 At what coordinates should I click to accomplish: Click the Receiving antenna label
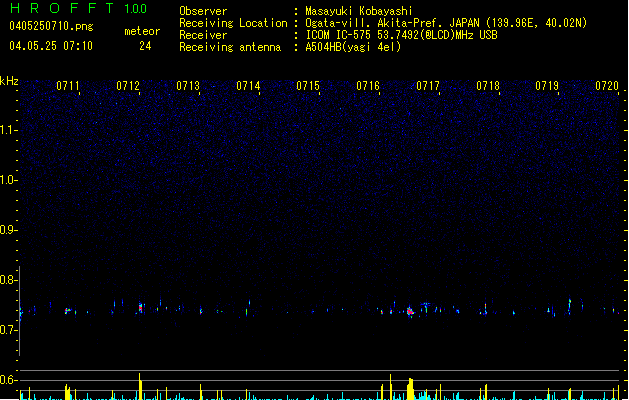[230, 47]
